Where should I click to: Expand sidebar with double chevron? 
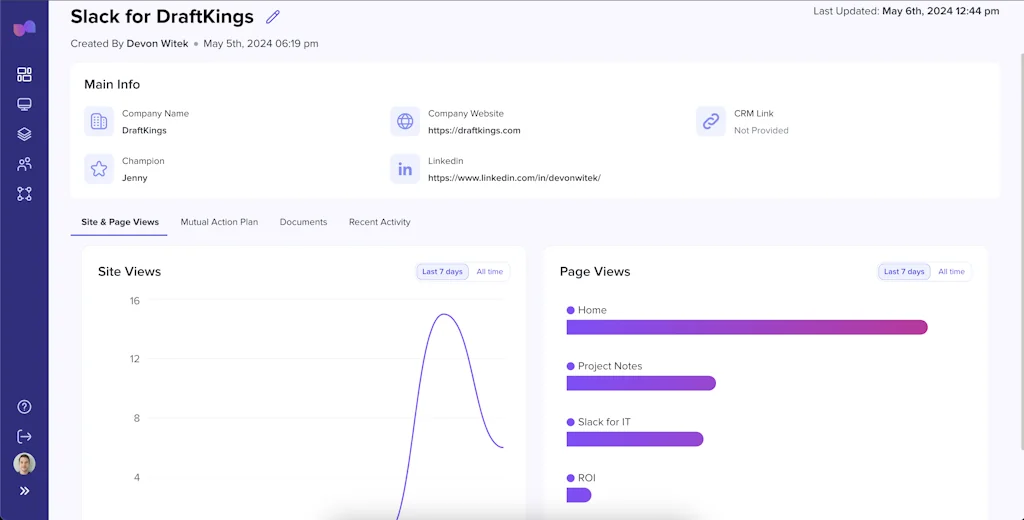pos(25,491)
